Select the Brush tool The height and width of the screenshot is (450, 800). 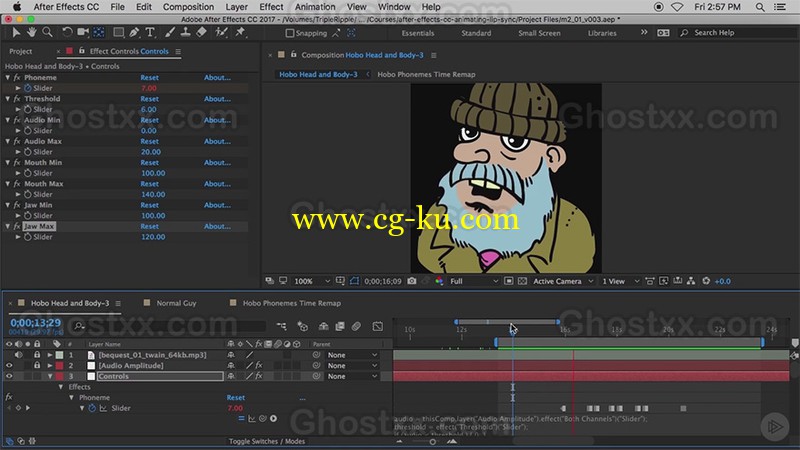pos(170,33)
